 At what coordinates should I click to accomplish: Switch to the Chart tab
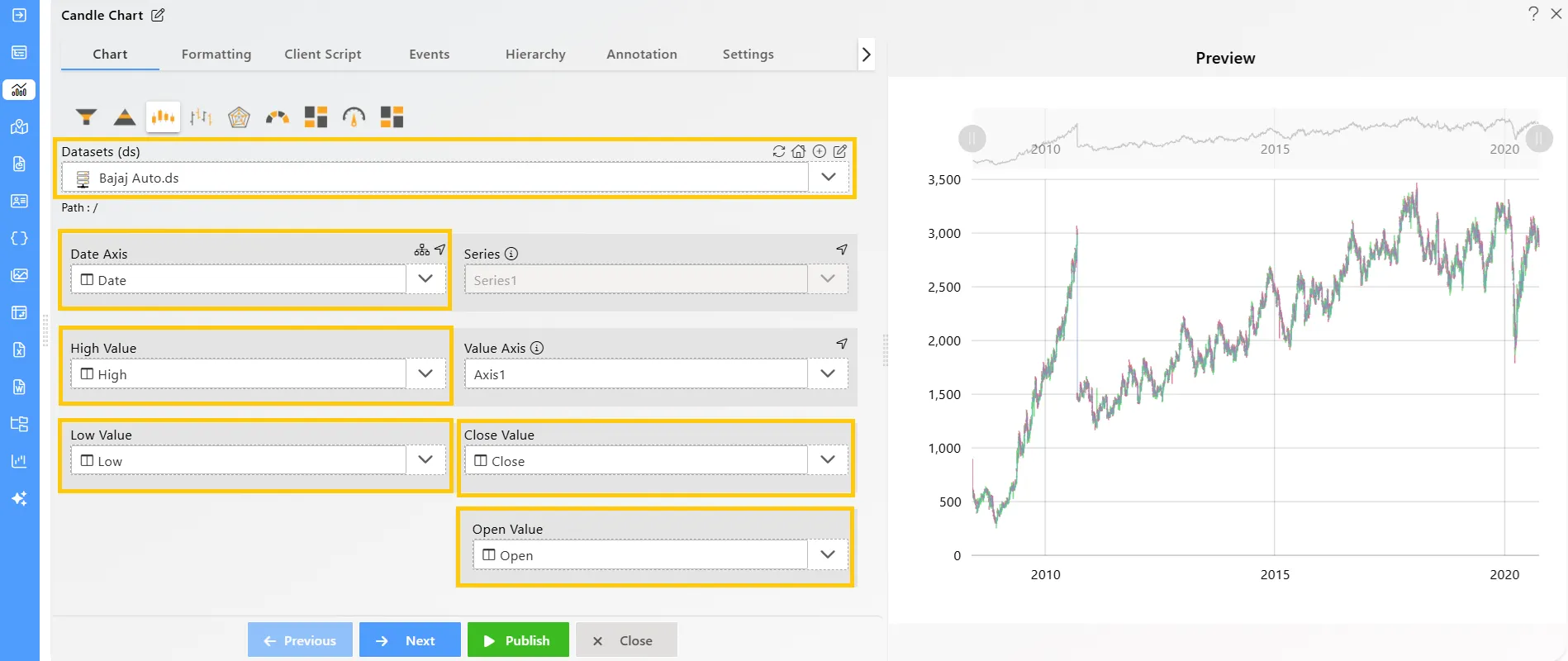pyautogui.click(x=110, y=54)
